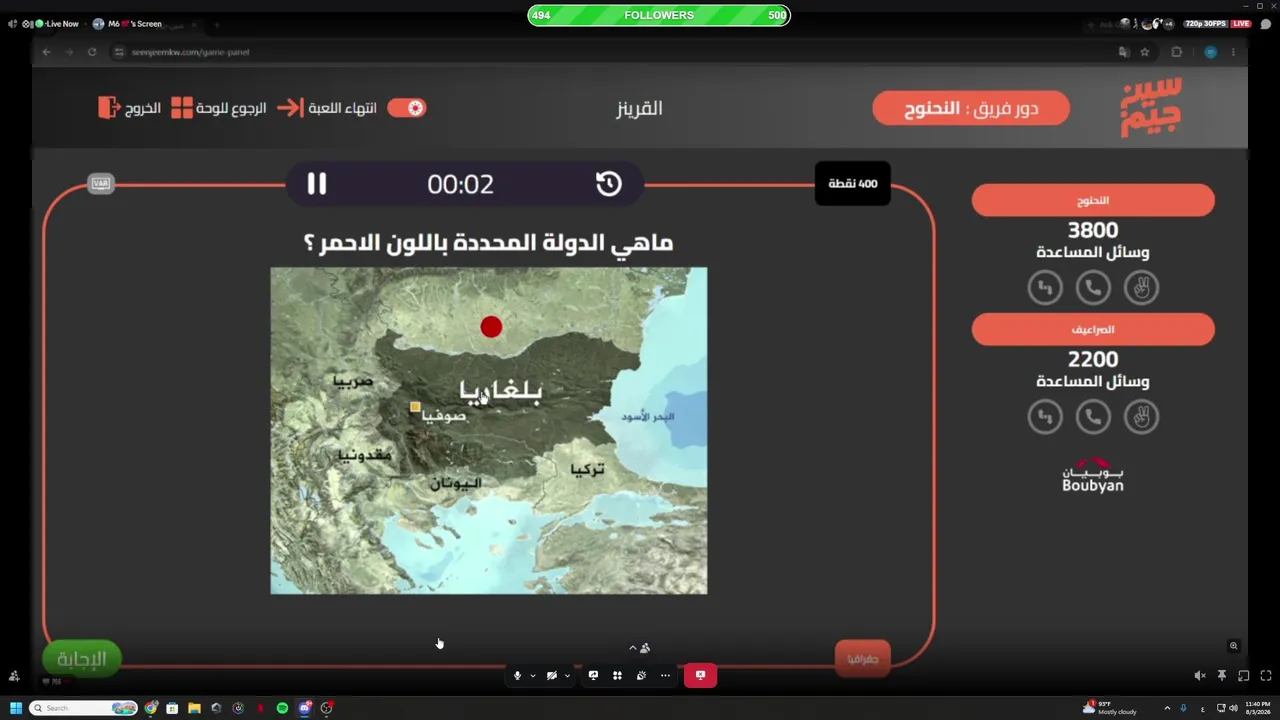Click the الصراعيف score 2200
The image size is (1280, 720).
[x=1093, y=360]
